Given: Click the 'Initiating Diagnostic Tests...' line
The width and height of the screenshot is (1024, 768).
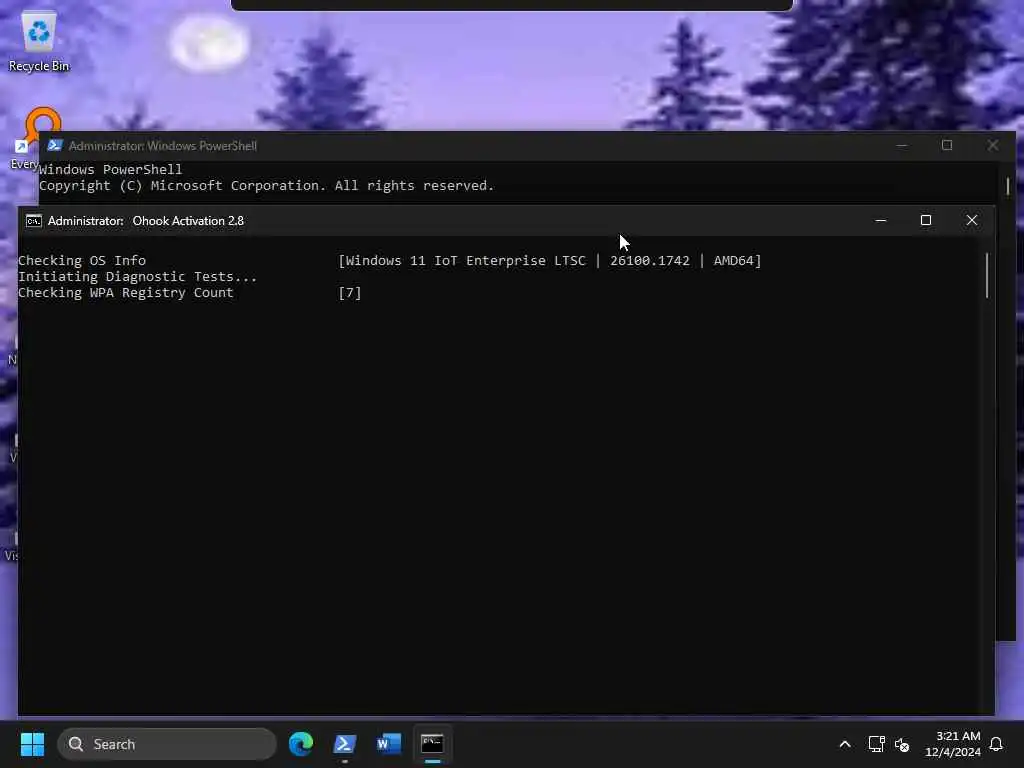Looking at the screenshot, I should point(137,277).
